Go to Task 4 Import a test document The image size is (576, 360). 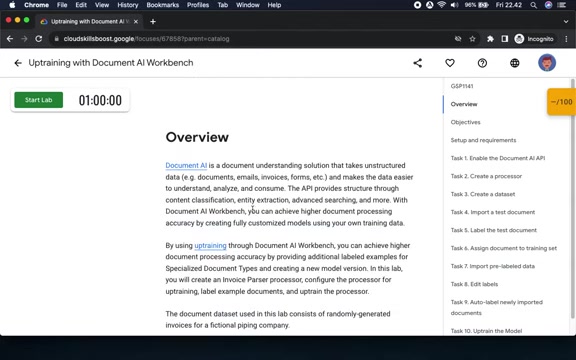pos(493,212)
